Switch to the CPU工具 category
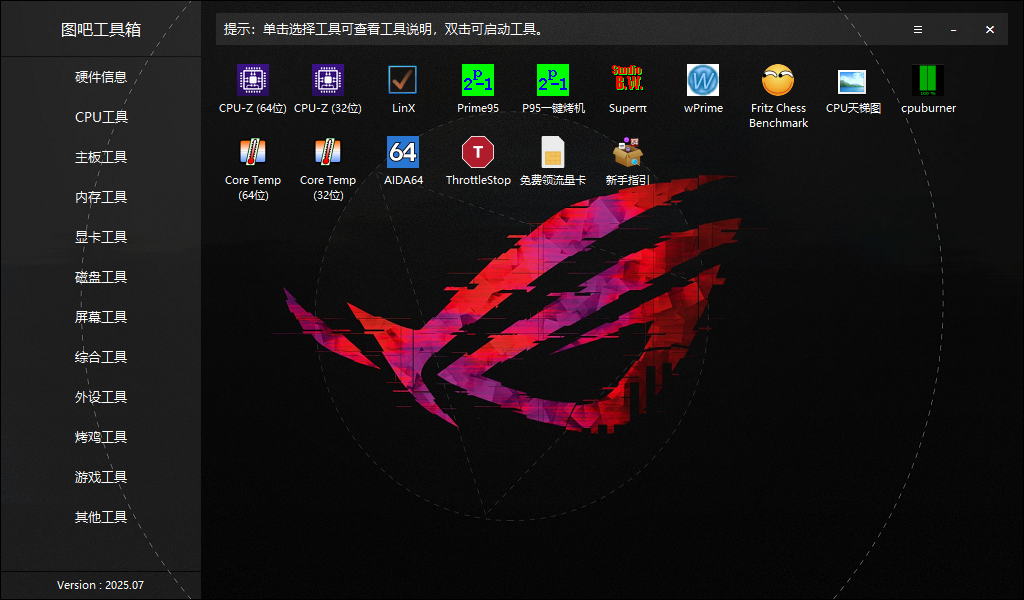 [x=101, y=117]
